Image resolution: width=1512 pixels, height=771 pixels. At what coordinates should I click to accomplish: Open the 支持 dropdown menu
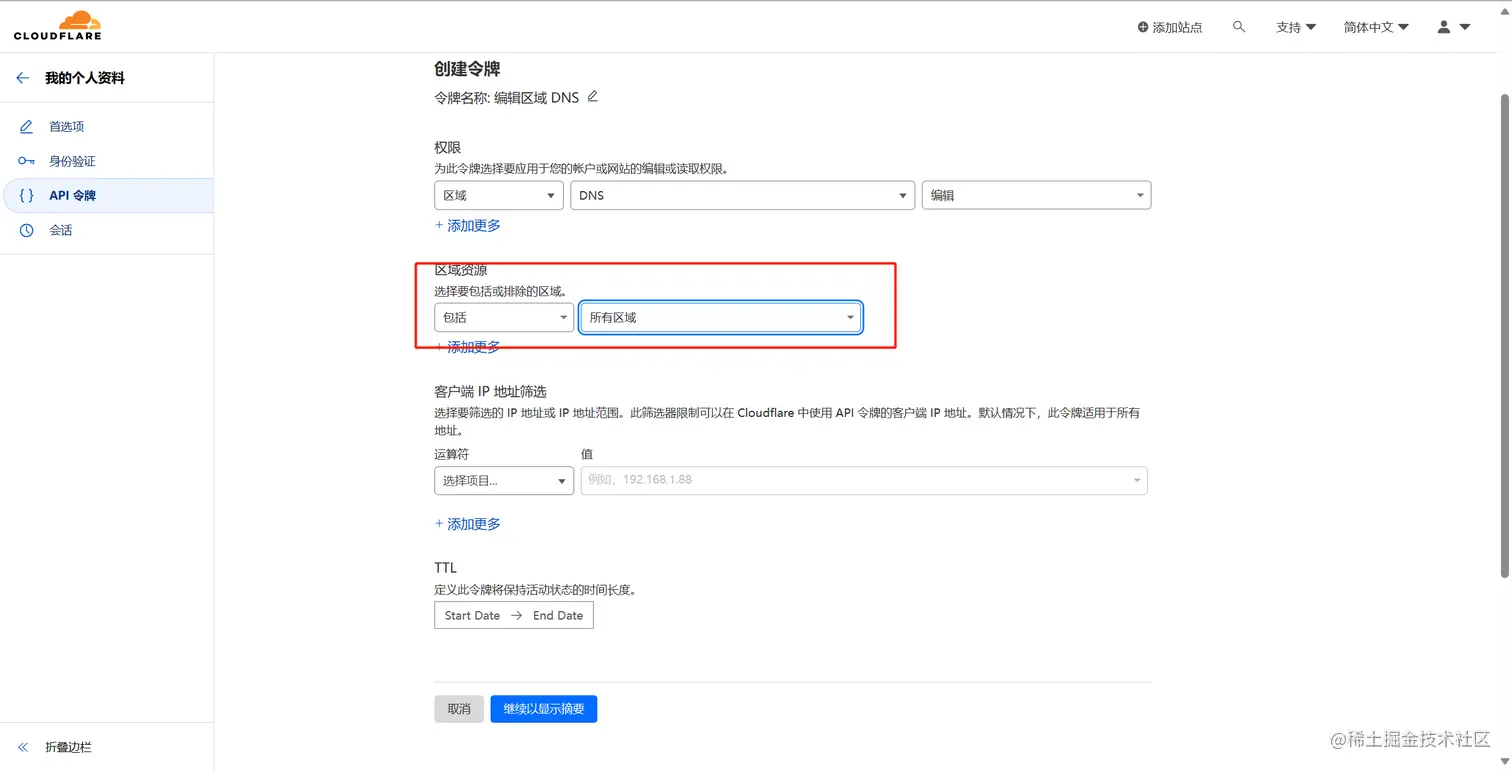click(x=1296, y=27)
